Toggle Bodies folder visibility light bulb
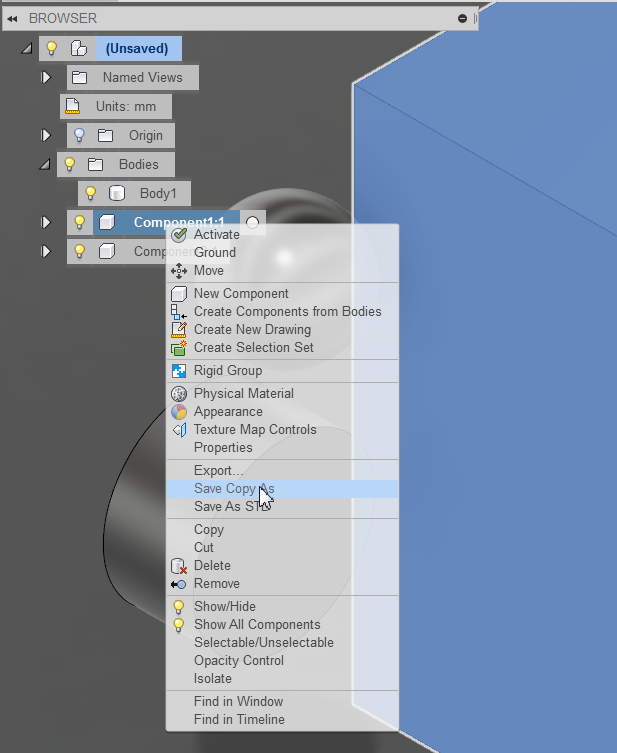 click(70, 164)
